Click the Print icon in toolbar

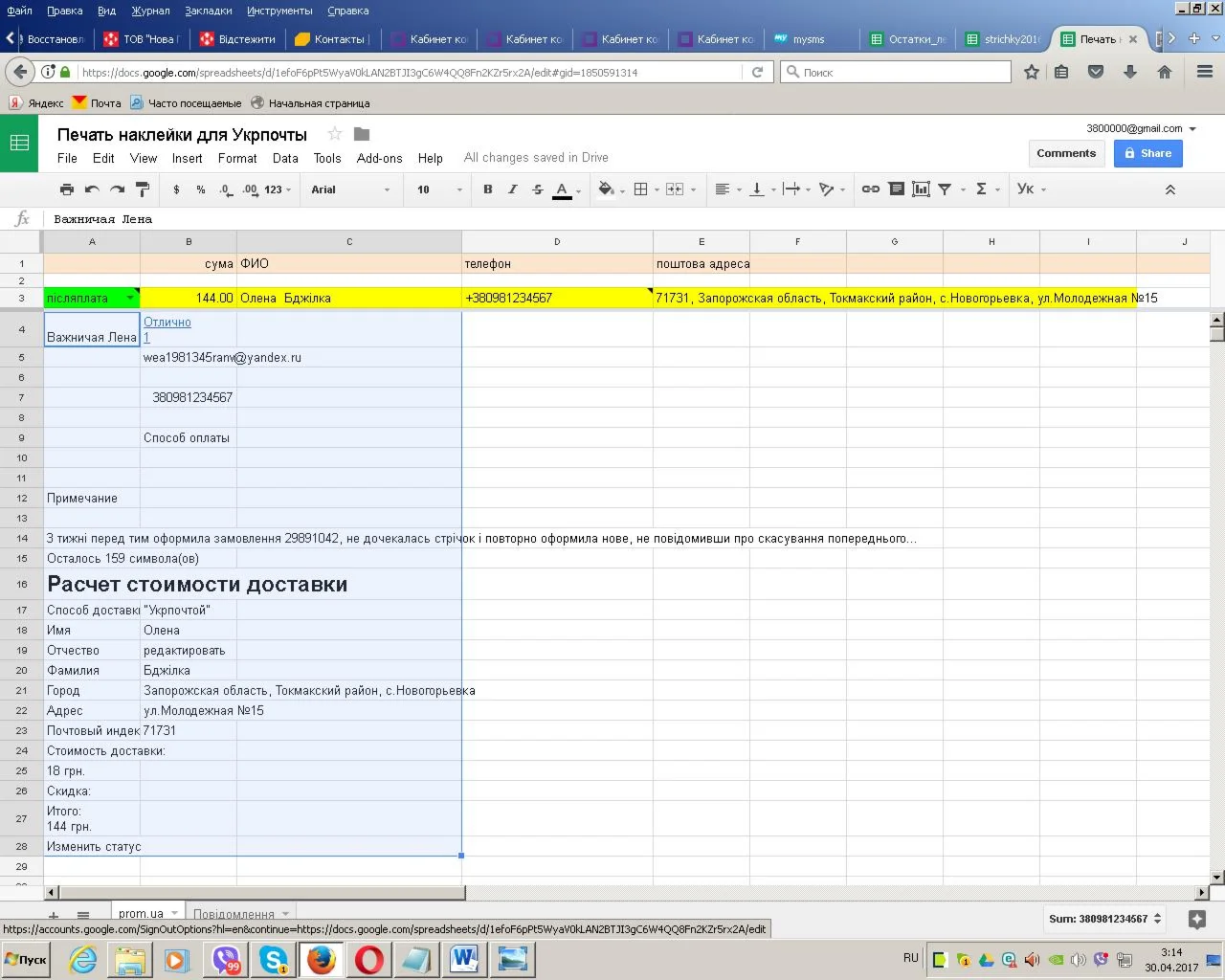coord(66,189)
